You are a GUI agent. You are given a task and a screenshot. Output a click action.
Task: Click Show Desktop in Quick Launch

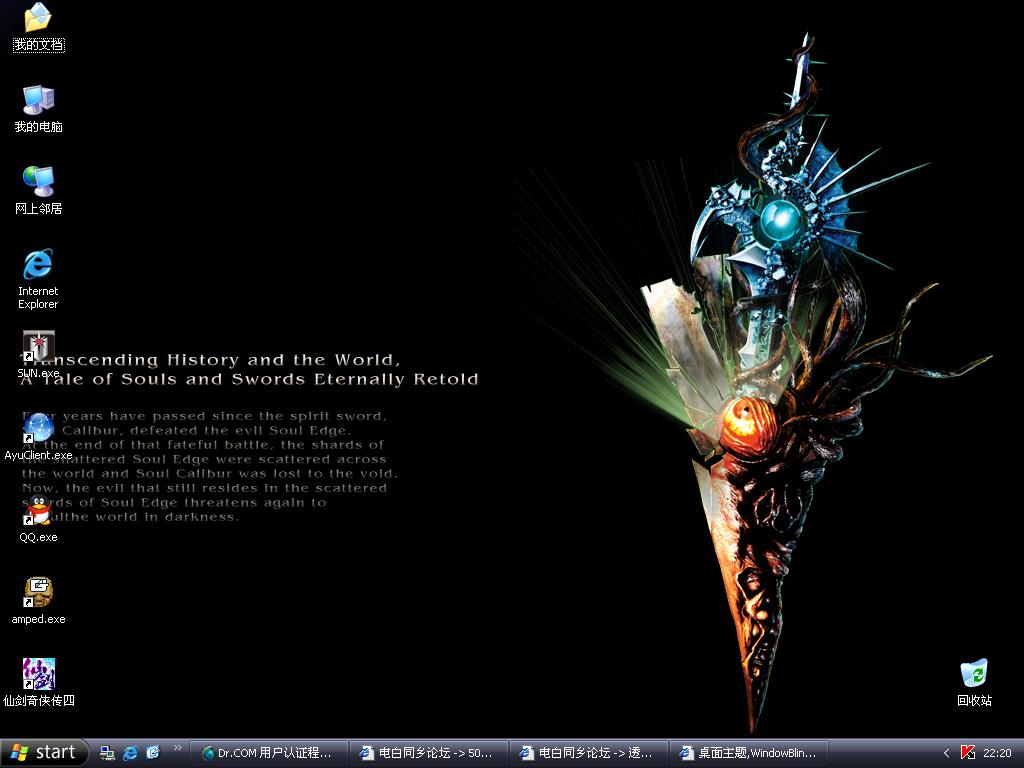coord(107,753)
